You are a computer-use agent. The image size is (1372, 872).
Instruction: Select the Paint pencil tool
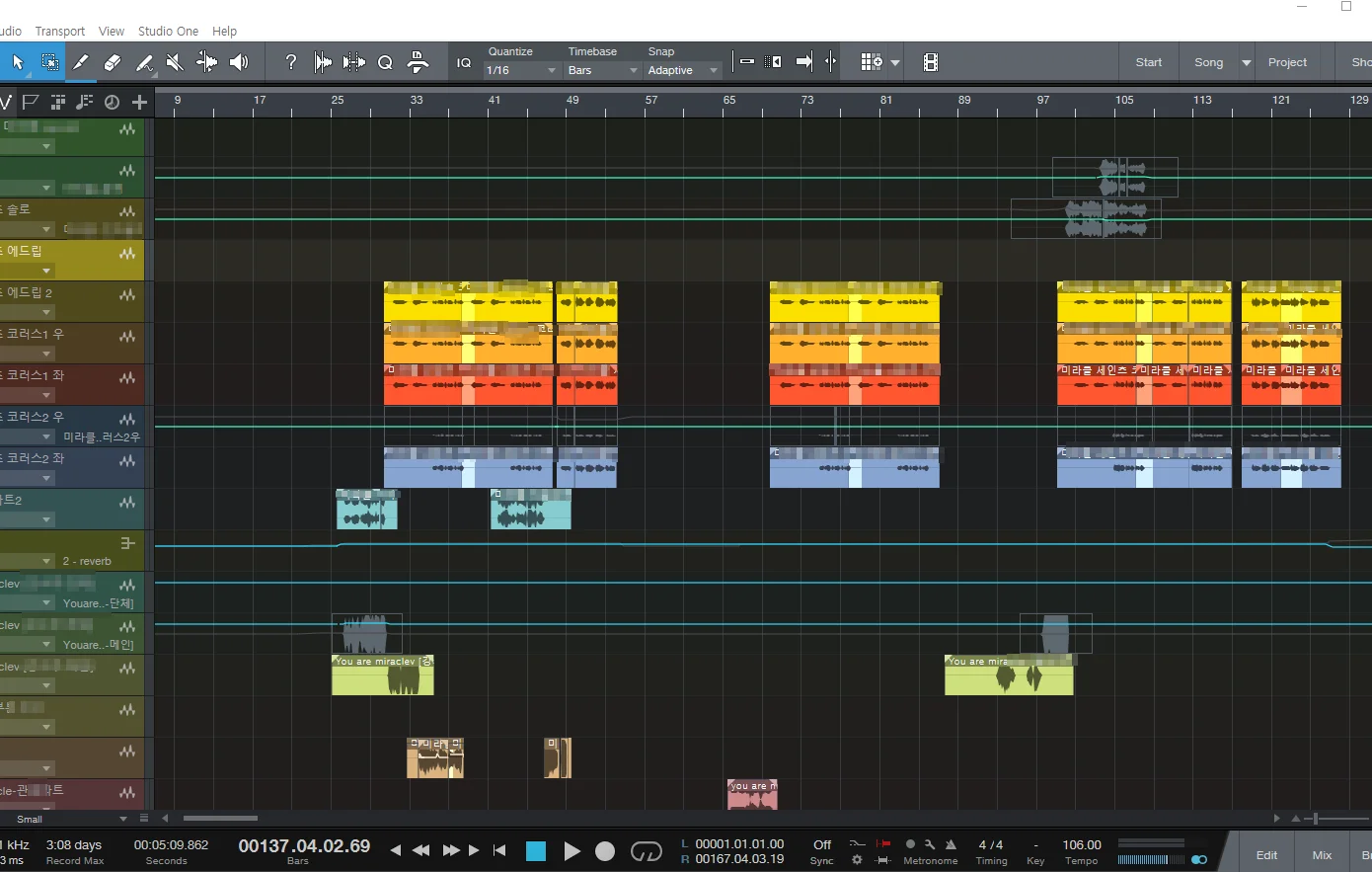click(81, 62)
